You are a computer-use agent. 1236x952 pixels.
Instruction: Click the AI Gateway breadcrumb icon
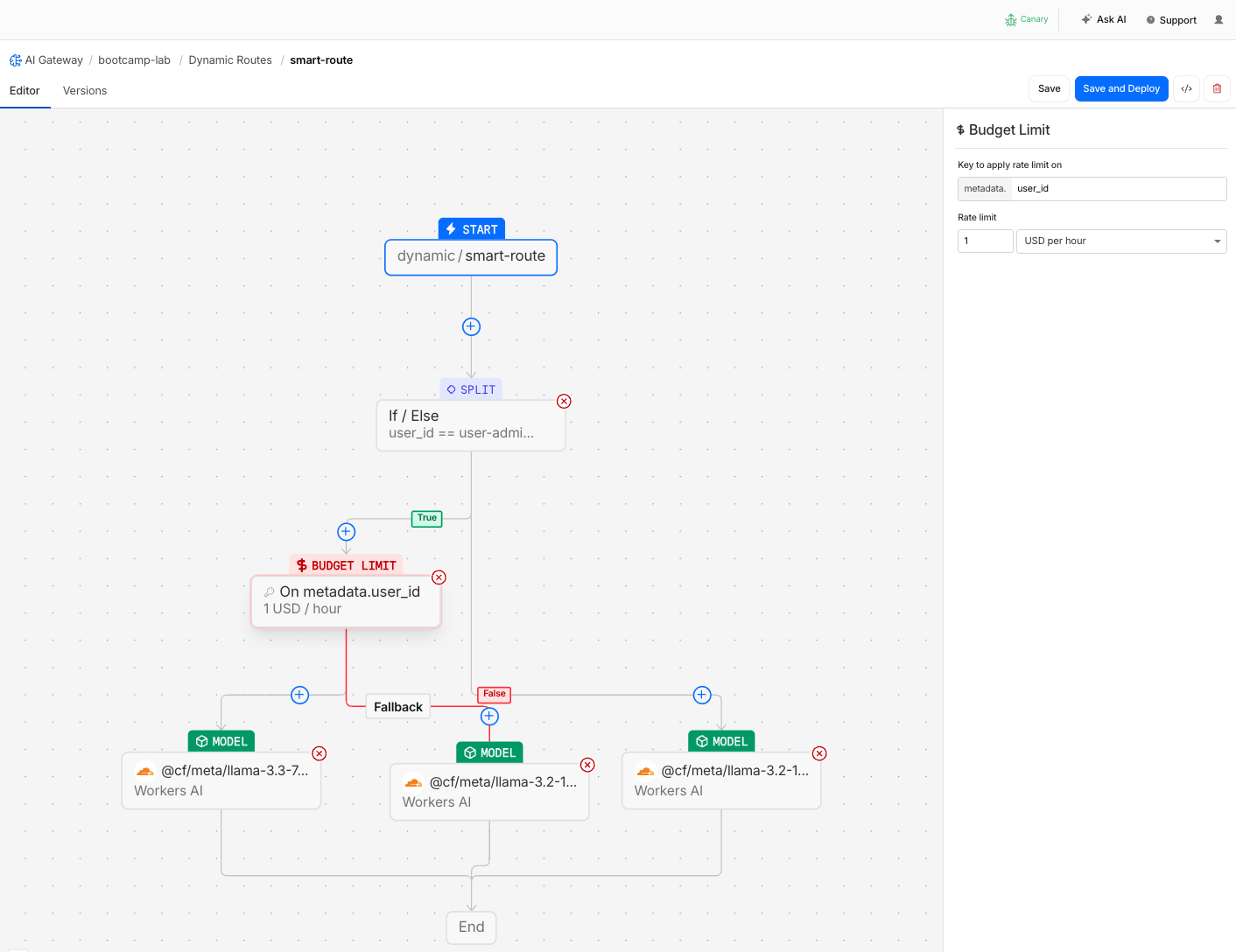tap(16, 60)
